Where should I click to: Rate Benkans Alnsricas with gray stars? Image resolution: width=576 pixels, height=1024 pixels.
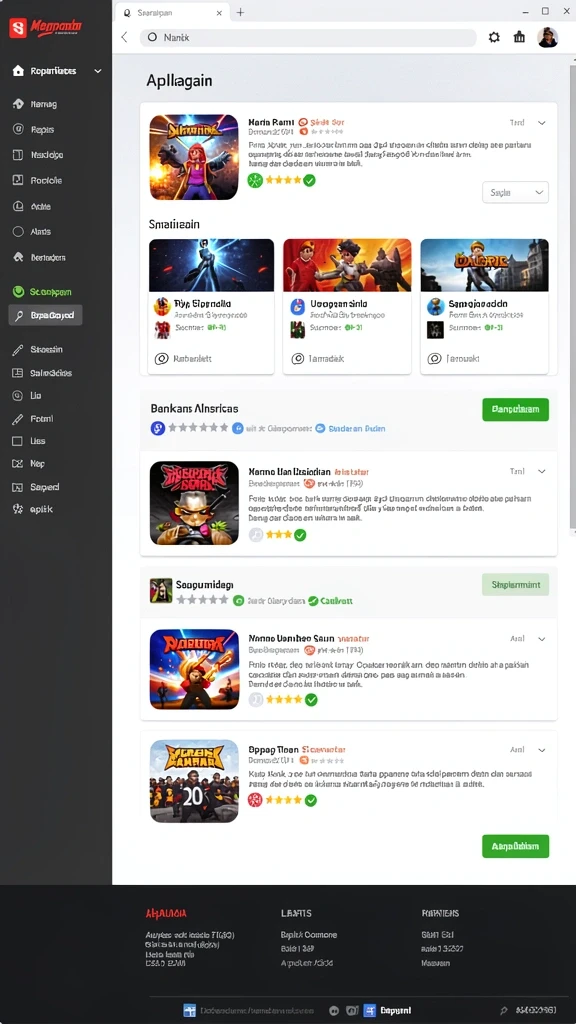click(x=198, y=428)
